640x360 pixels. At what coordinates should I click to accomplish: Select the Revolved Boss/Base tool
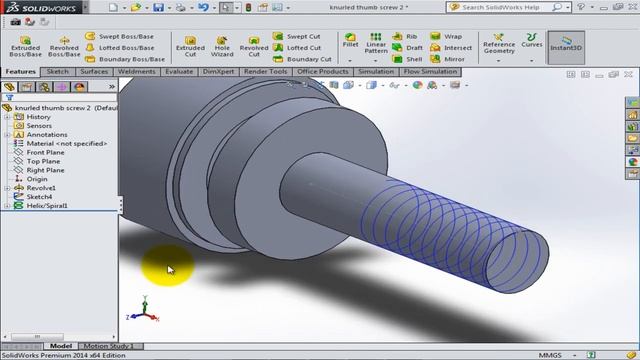(64, 47)
